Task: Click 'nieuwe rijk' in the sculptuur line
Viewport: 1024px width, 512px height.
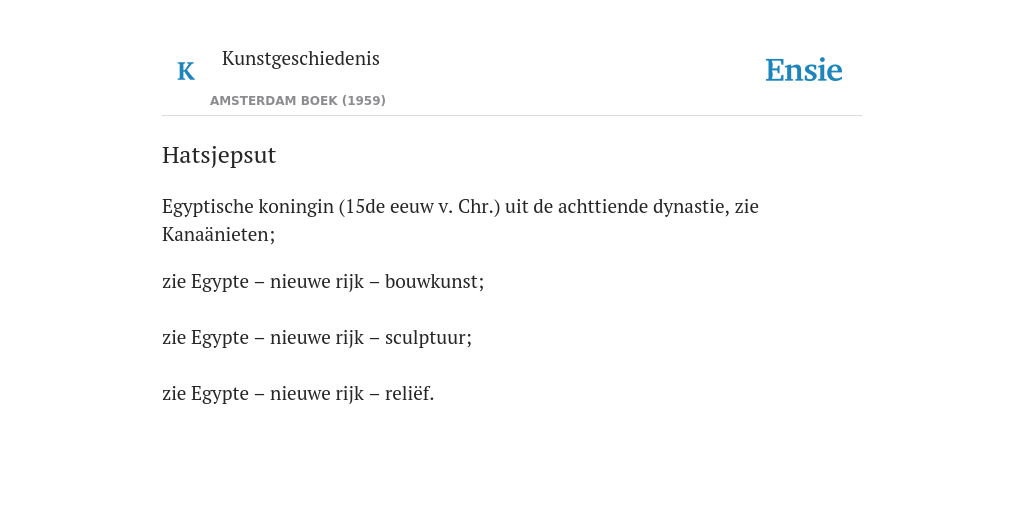Action: [317, 338]
